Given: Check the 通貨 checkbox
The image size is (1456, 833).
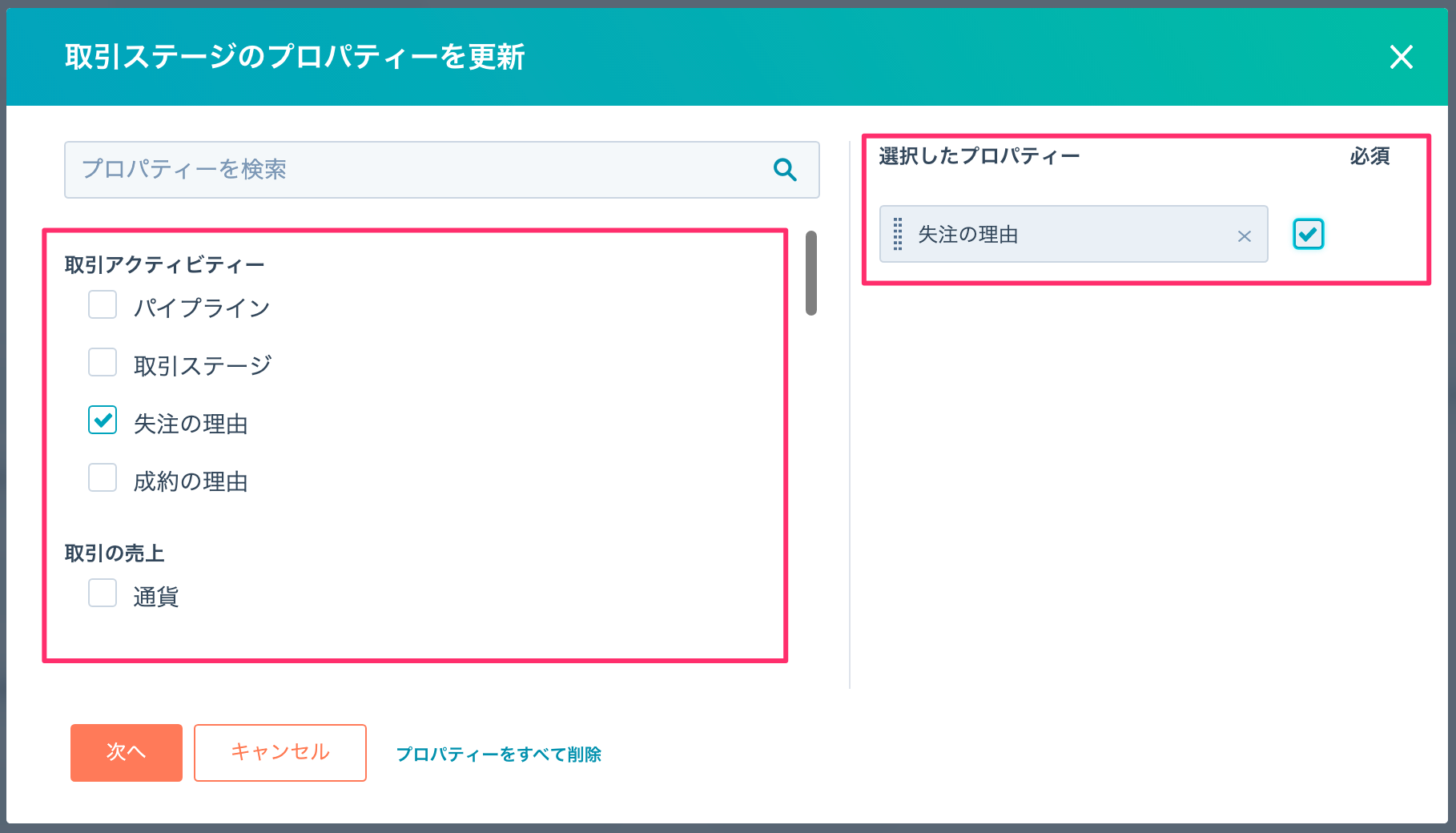Looking at the screenshot, I should click(103, 593).
